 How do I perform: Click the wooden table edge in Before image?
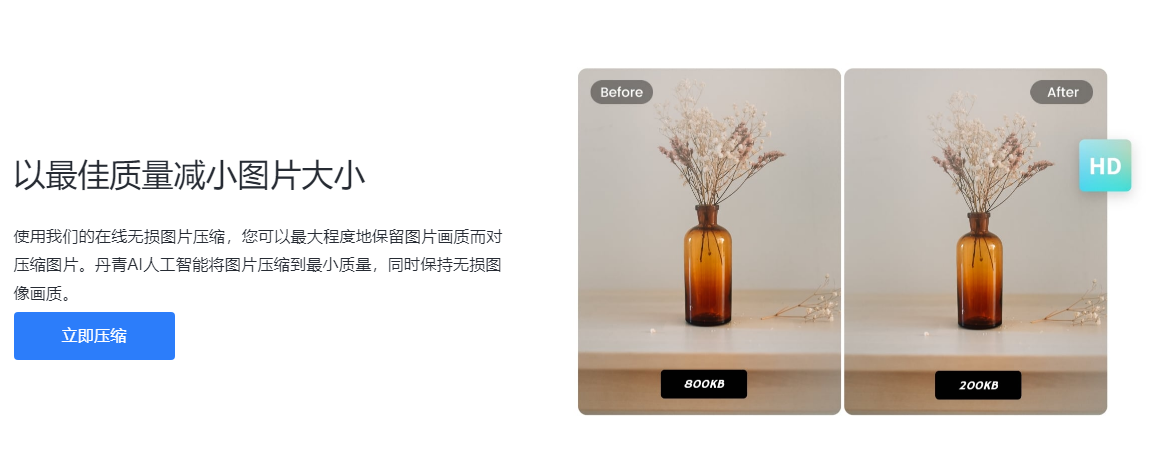point(709,360)
